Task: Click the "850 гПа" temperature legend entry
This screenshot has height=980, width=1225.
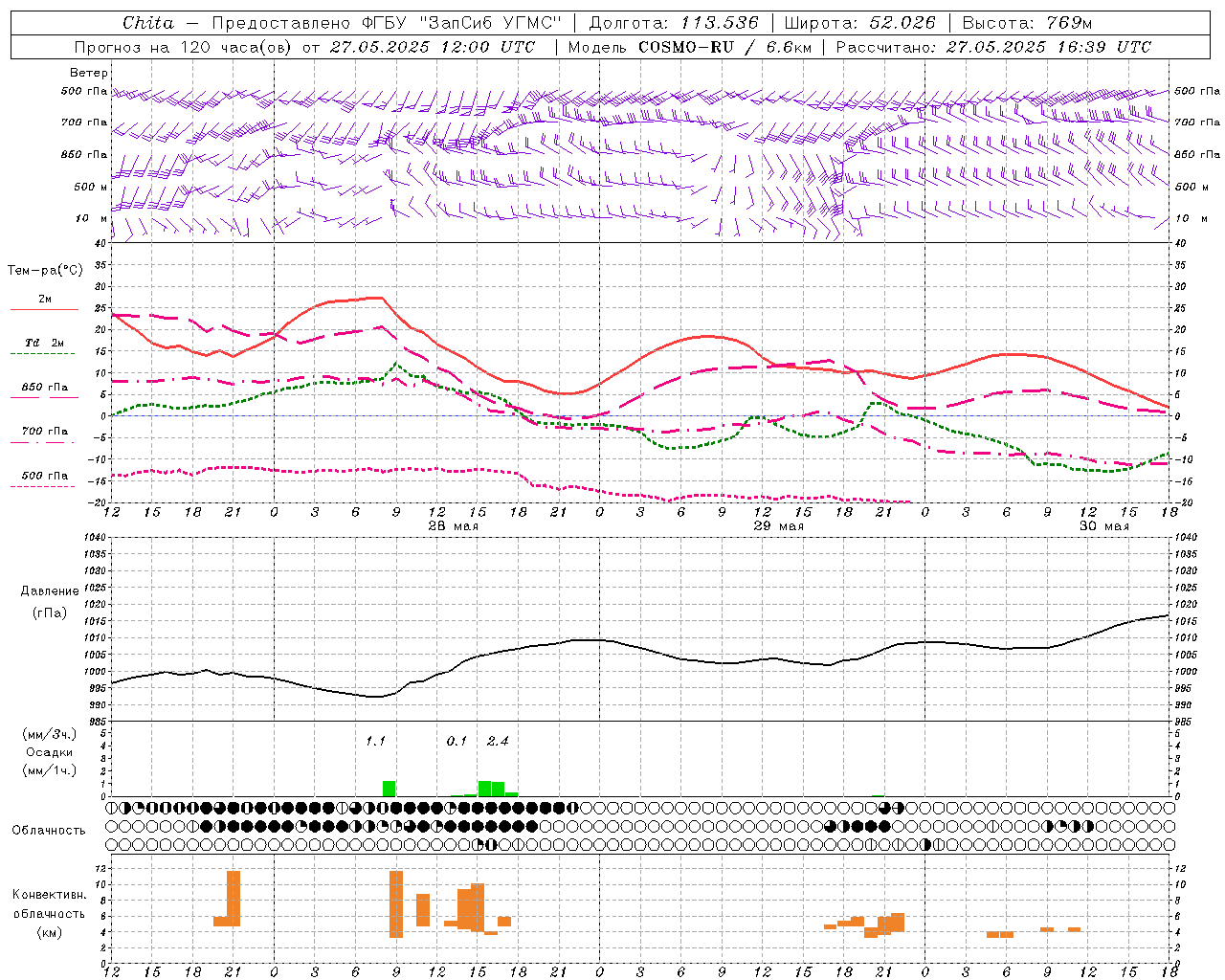Action: coord(44,388)
